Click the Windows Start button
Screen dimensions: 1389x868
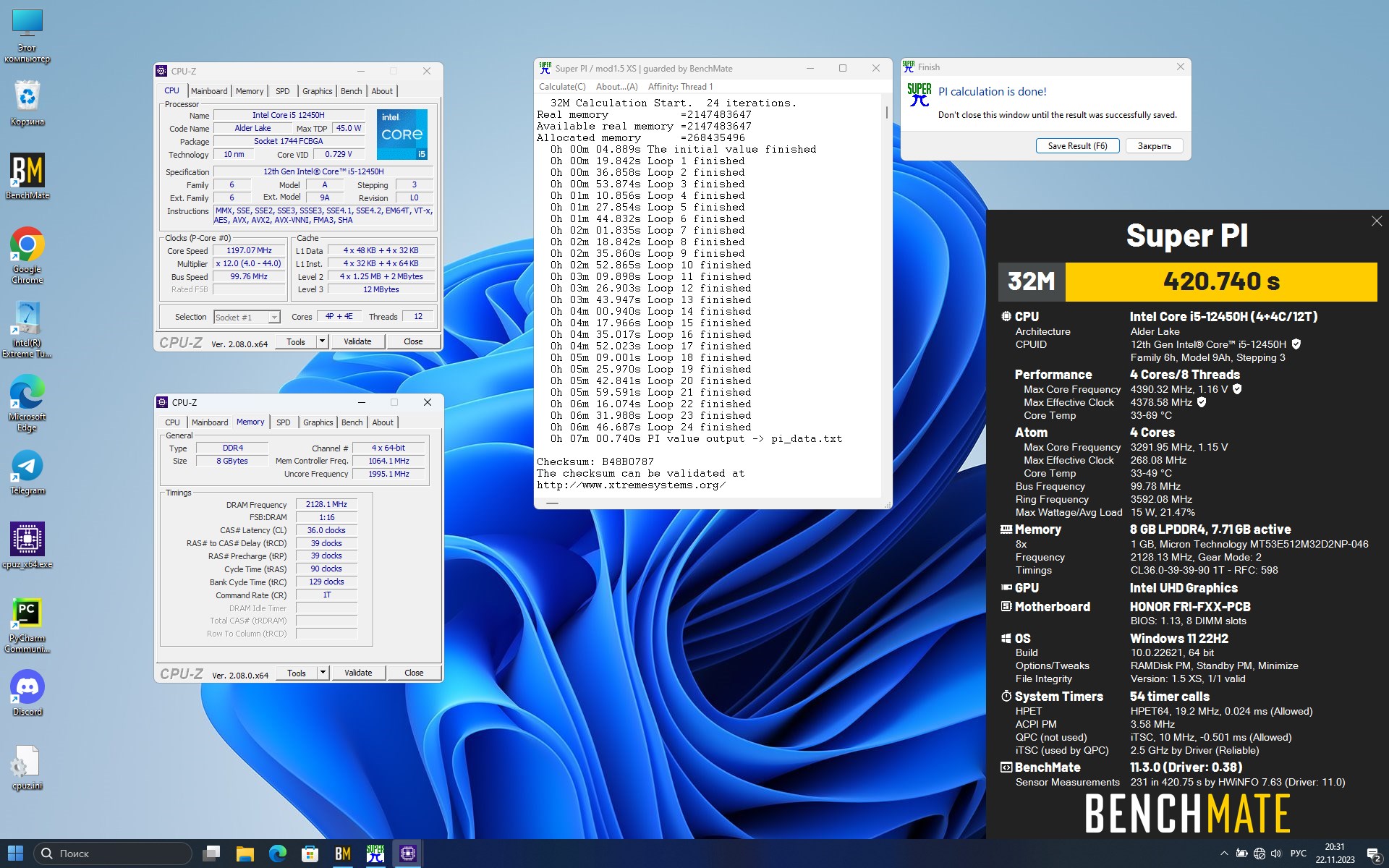[15, 854]
